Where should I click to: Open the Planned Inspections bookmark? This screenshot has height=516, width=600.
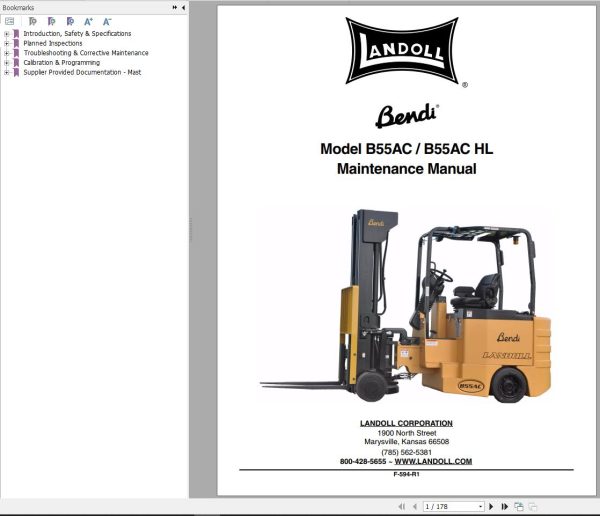(x=53, y=43)
